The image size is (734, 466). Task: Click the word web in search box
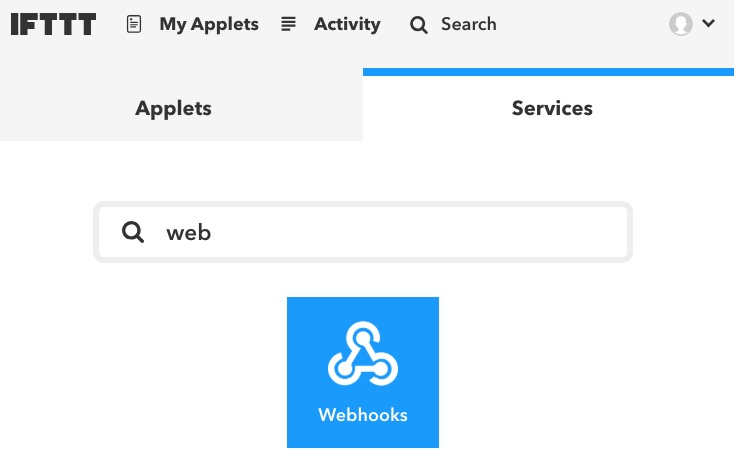coord(189,233)
